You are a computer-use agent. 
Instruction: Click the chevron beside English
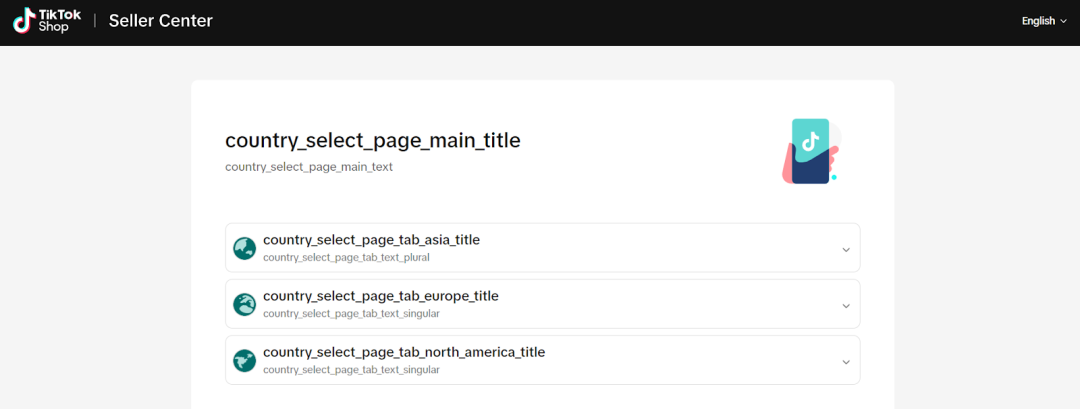coord(1063,21)
